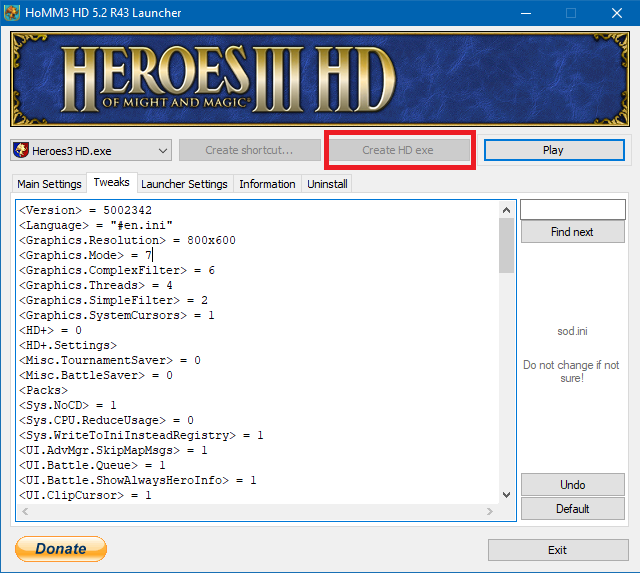Click the <Graphics.ComplexFilter> = 6 line
Image resolution: width=640 pixels, height=573 pixels.
[117, 270]
